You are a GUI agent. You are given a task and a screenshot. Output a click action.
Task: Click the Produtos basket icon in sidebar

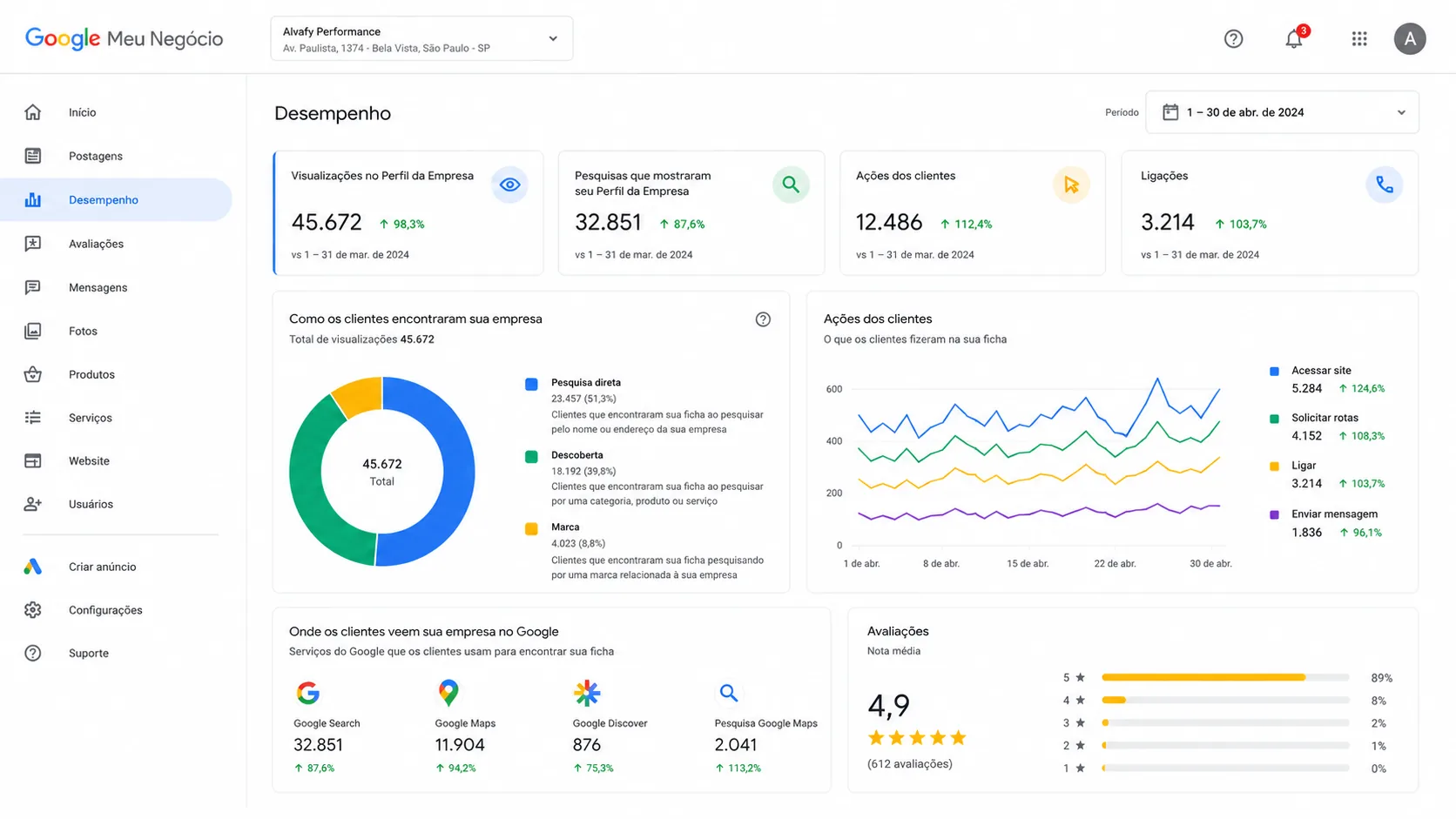tap(33, 374)
